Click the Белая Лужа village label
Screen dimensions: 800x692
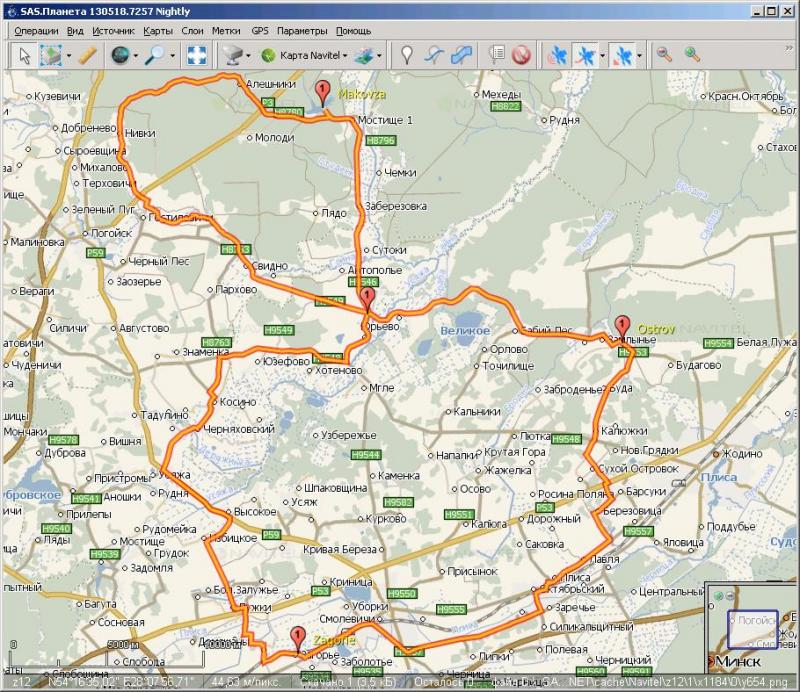click(x=766, y=342)
